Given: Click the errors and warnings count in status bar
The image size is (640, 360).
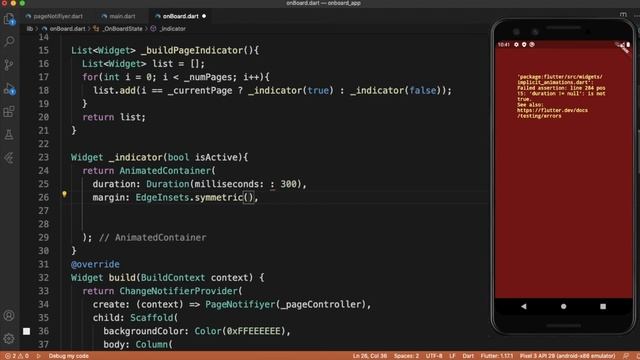Looking at the screenshot, I should click(x=17, y=356).
